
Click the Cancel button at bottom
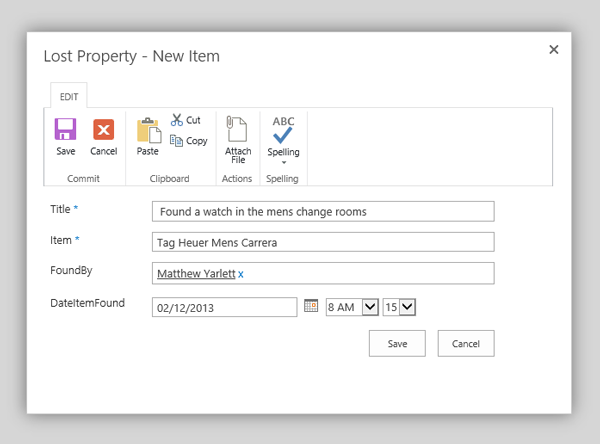tap(466, 344)
